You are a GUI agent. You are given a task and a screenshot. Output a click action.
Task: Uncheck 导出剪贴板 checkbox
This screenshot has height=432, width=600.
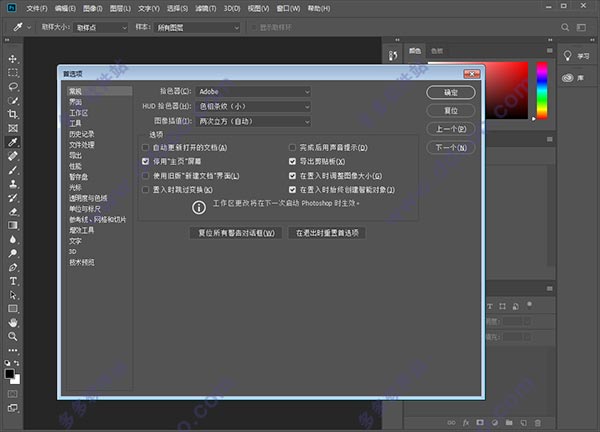pyautogui.click(x=292, y=161)
